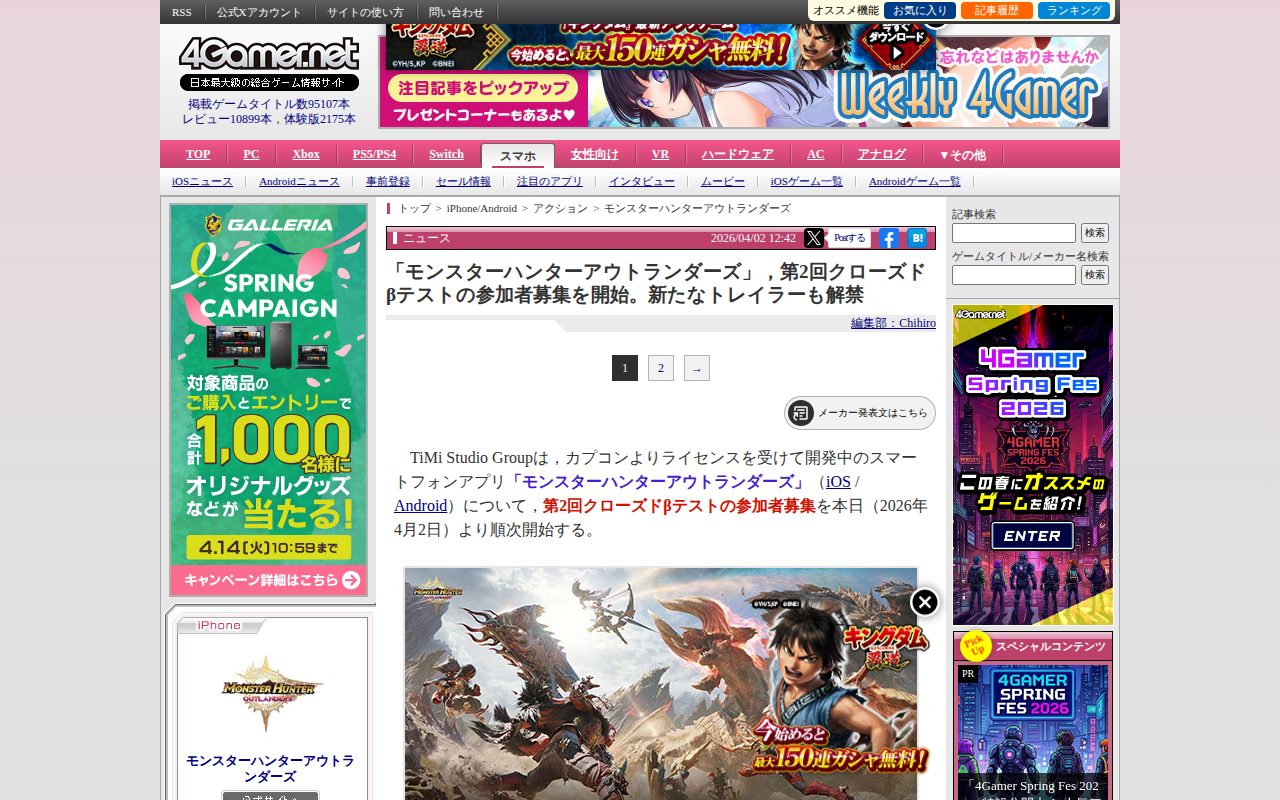Open the トップ breadcrumb link
The image size is (1280, 800).
(x=415, y=208)
